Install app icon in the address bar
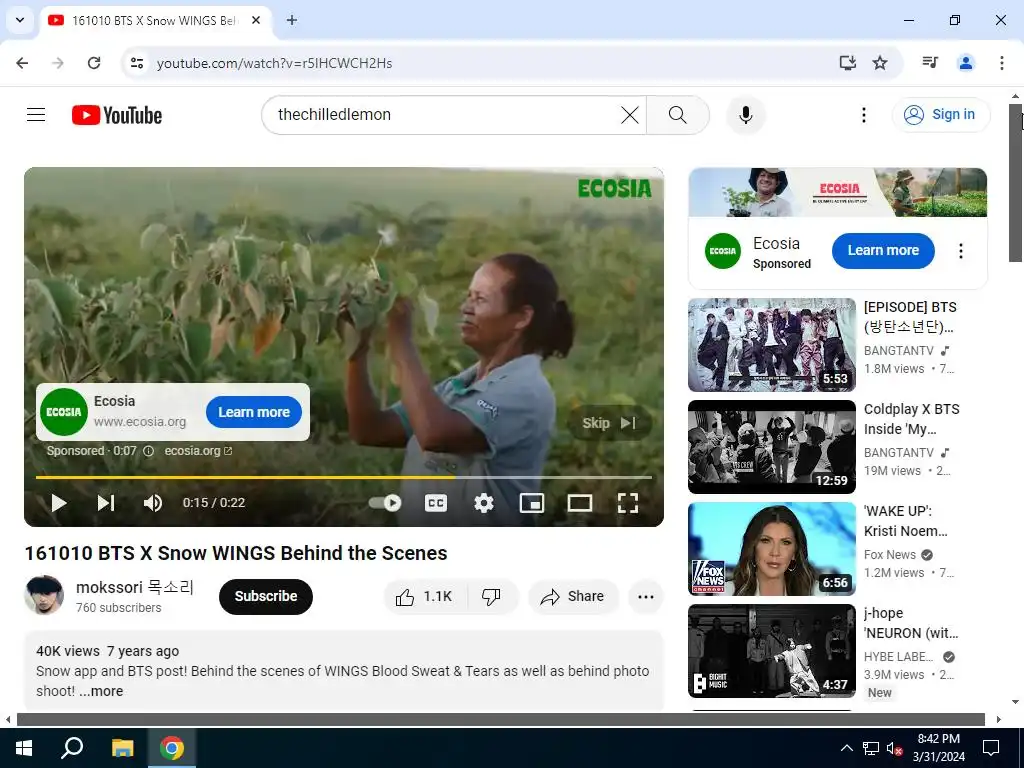The height and width of the screenshot is (768, 1024). coord(847,63)
